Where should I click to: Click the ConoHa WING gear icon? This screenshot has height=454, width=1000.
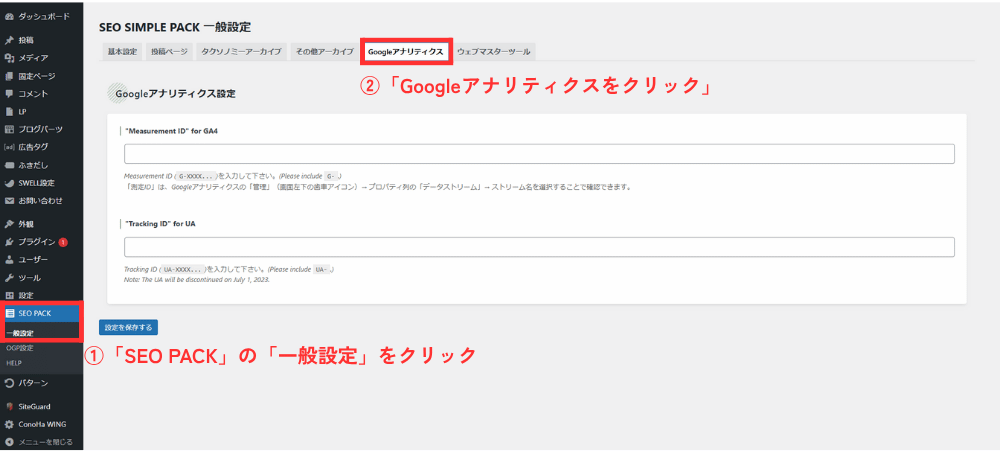point(9,424)
